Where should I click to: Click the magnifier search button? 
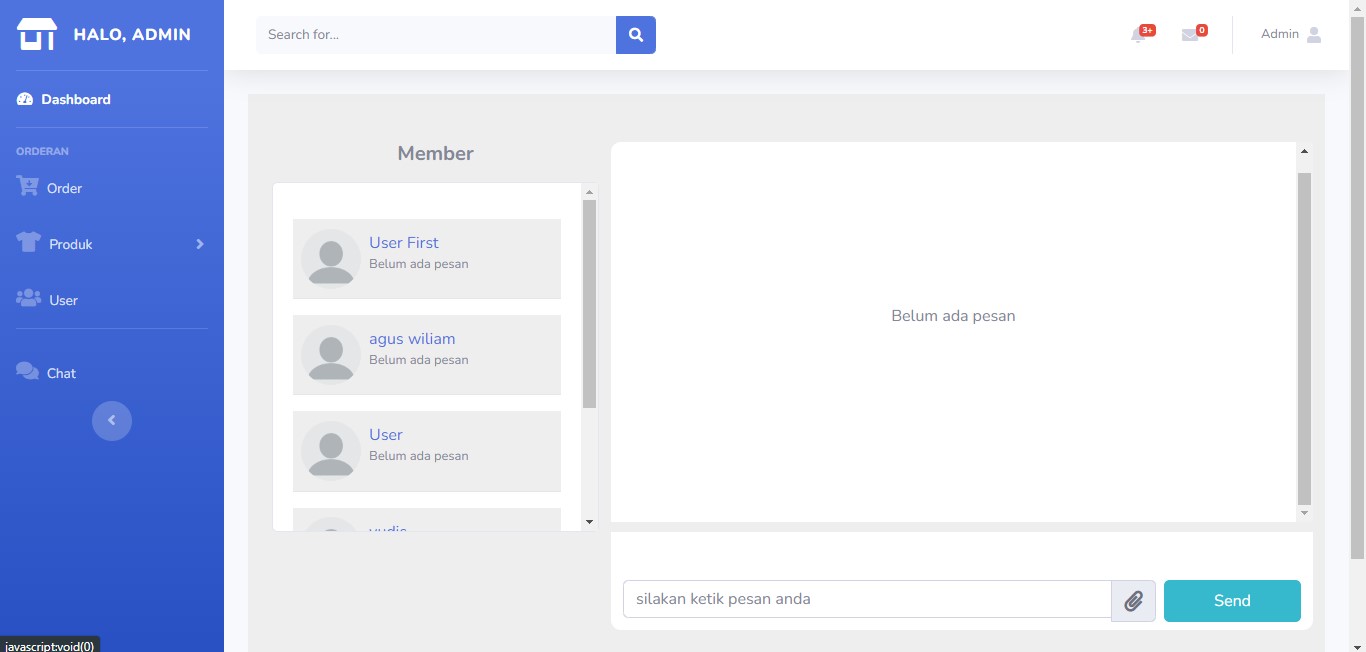636,35
